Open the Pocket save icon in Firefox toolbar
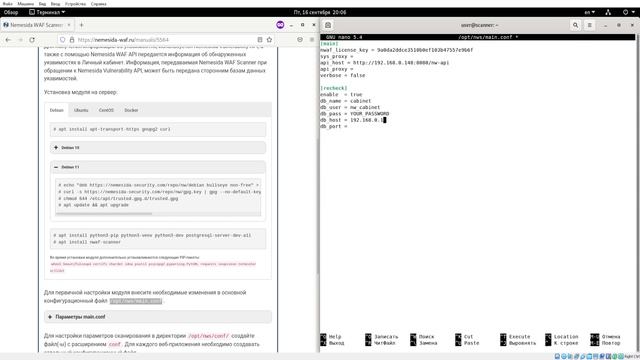Image resolution: width=640 pixels, height=360 pixels. tap(300, 40)
